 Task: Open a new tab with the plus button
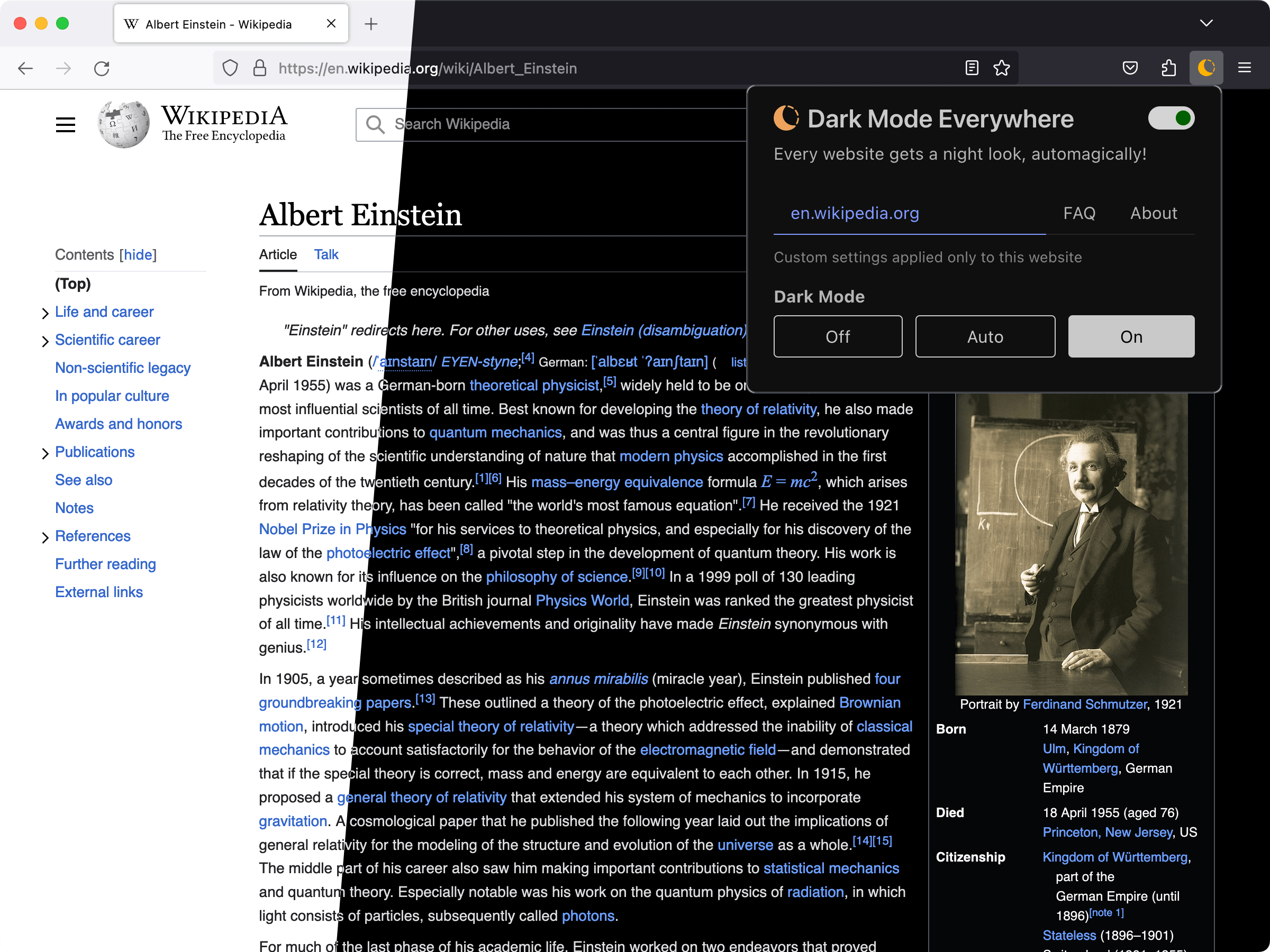coord(371,23)
